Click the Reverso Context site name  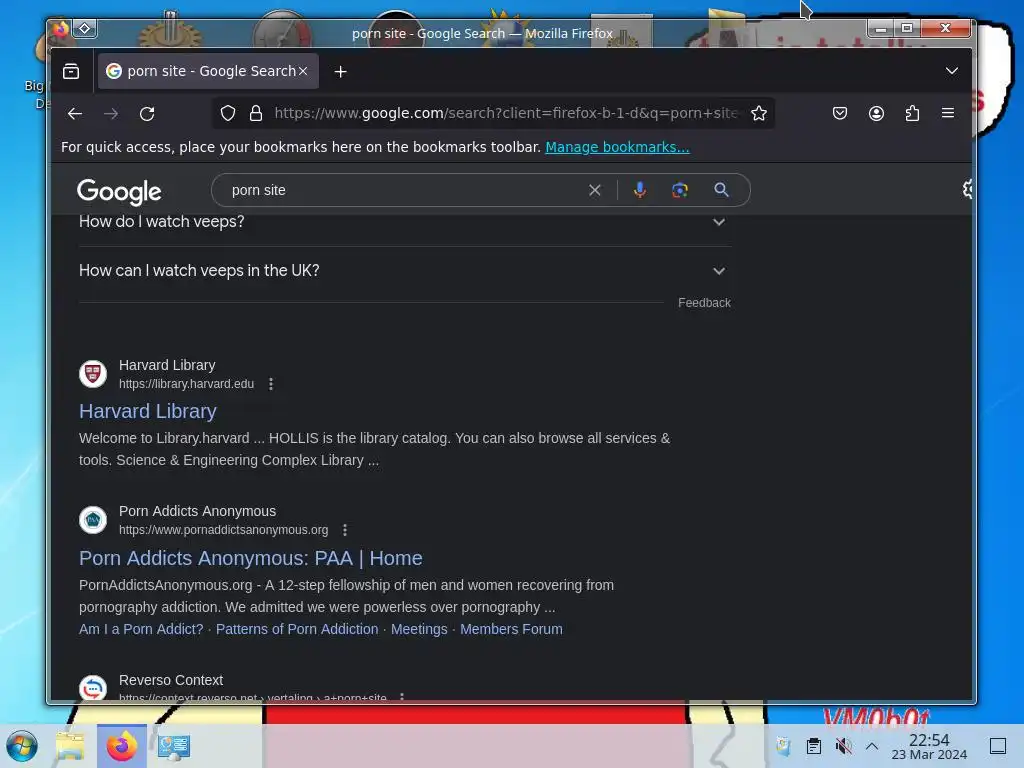[171, 680]
